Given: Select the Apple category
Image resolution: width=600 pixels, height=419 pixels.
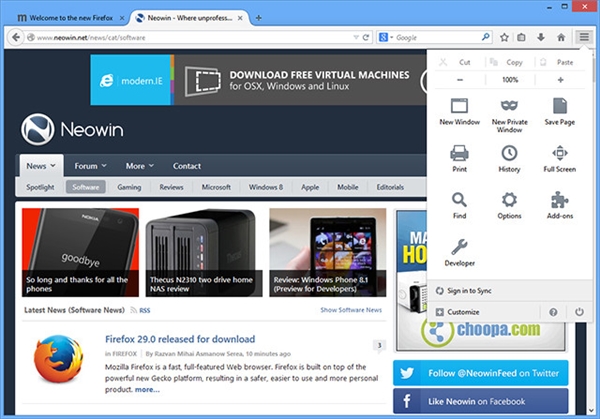Looking at the screenshot, I should click(x=310, y=187).
